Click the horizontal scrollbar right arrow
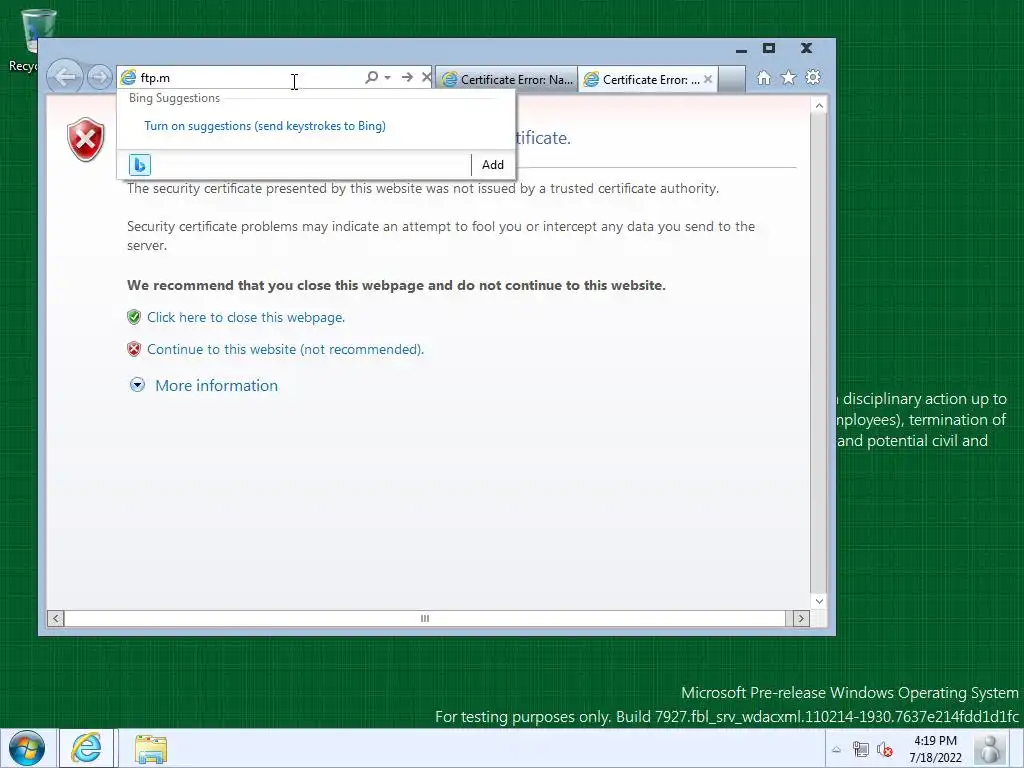1024x768 pixels. tap(801, 618)
